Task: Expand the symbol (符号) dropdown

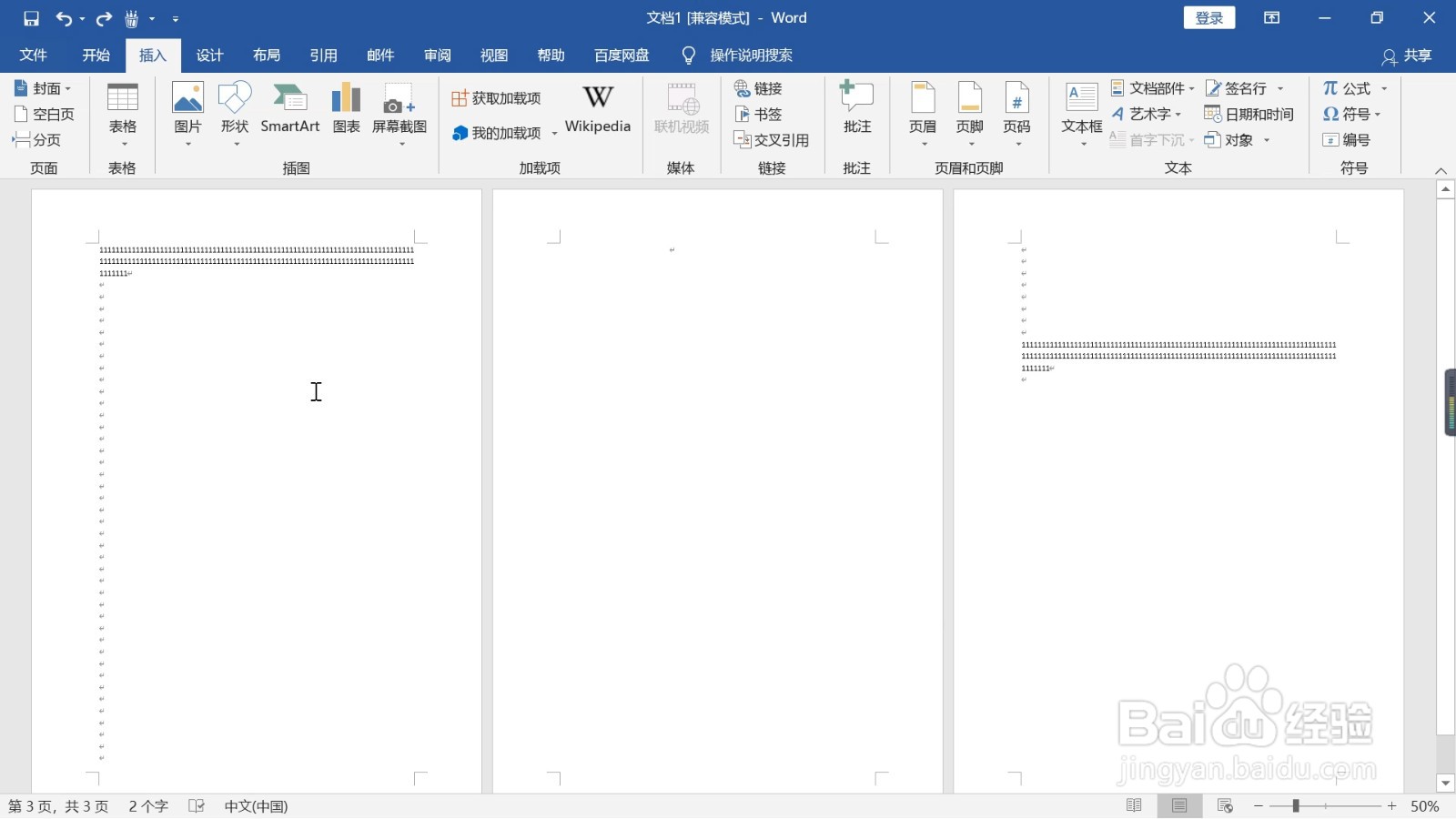Action: click(x=1378, y=114)
